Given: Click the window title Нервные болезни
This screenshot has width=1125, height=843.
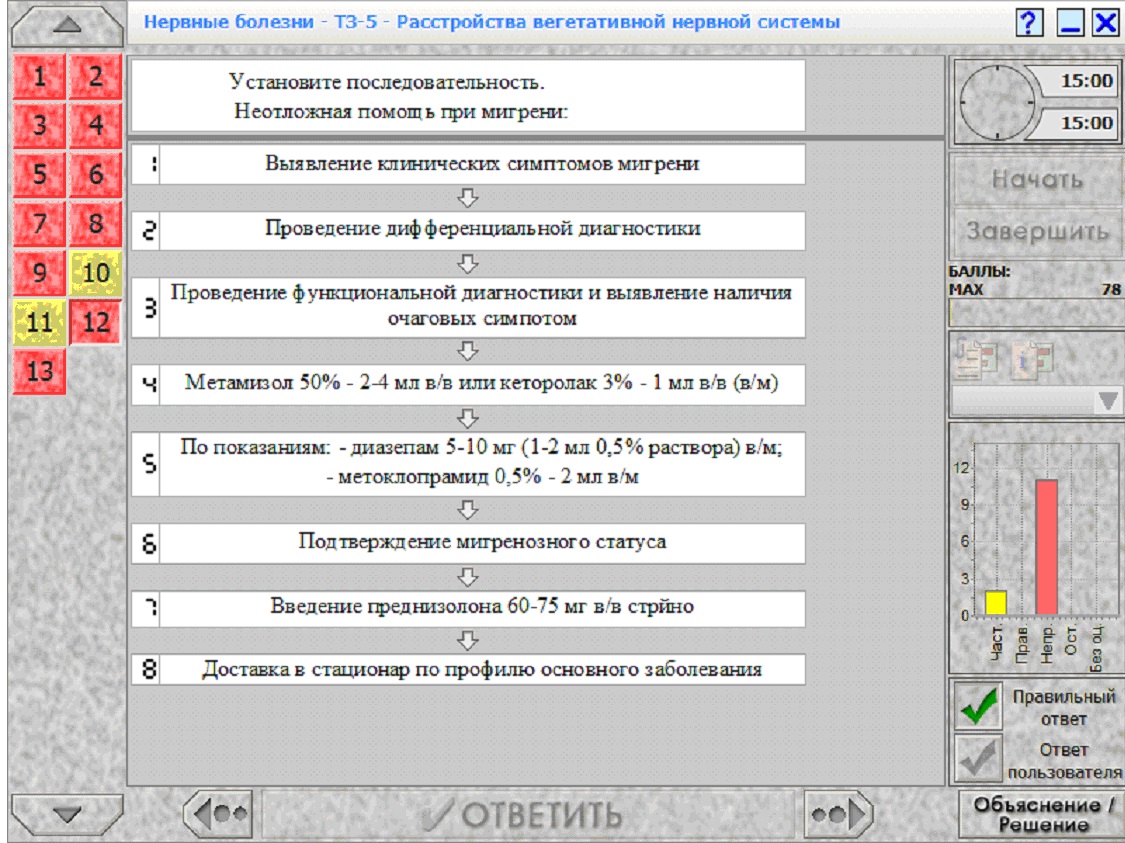Looking at the screenshot, I should pyautogui.click(x=491, y=22).
